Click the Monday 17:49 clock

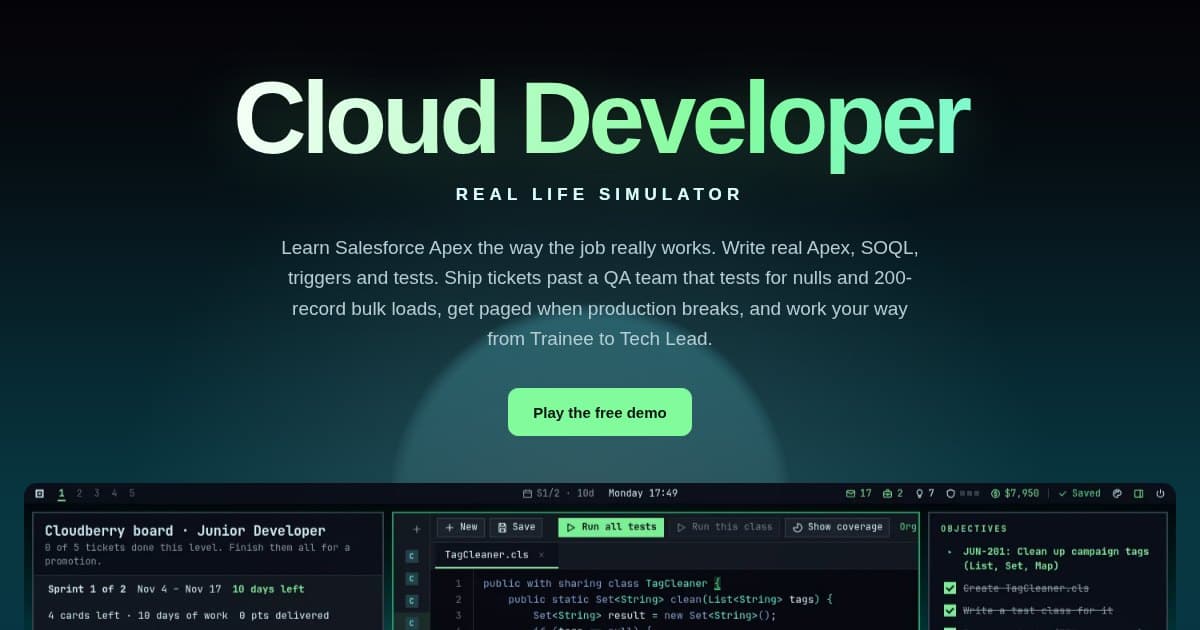[x=643, y=493]
